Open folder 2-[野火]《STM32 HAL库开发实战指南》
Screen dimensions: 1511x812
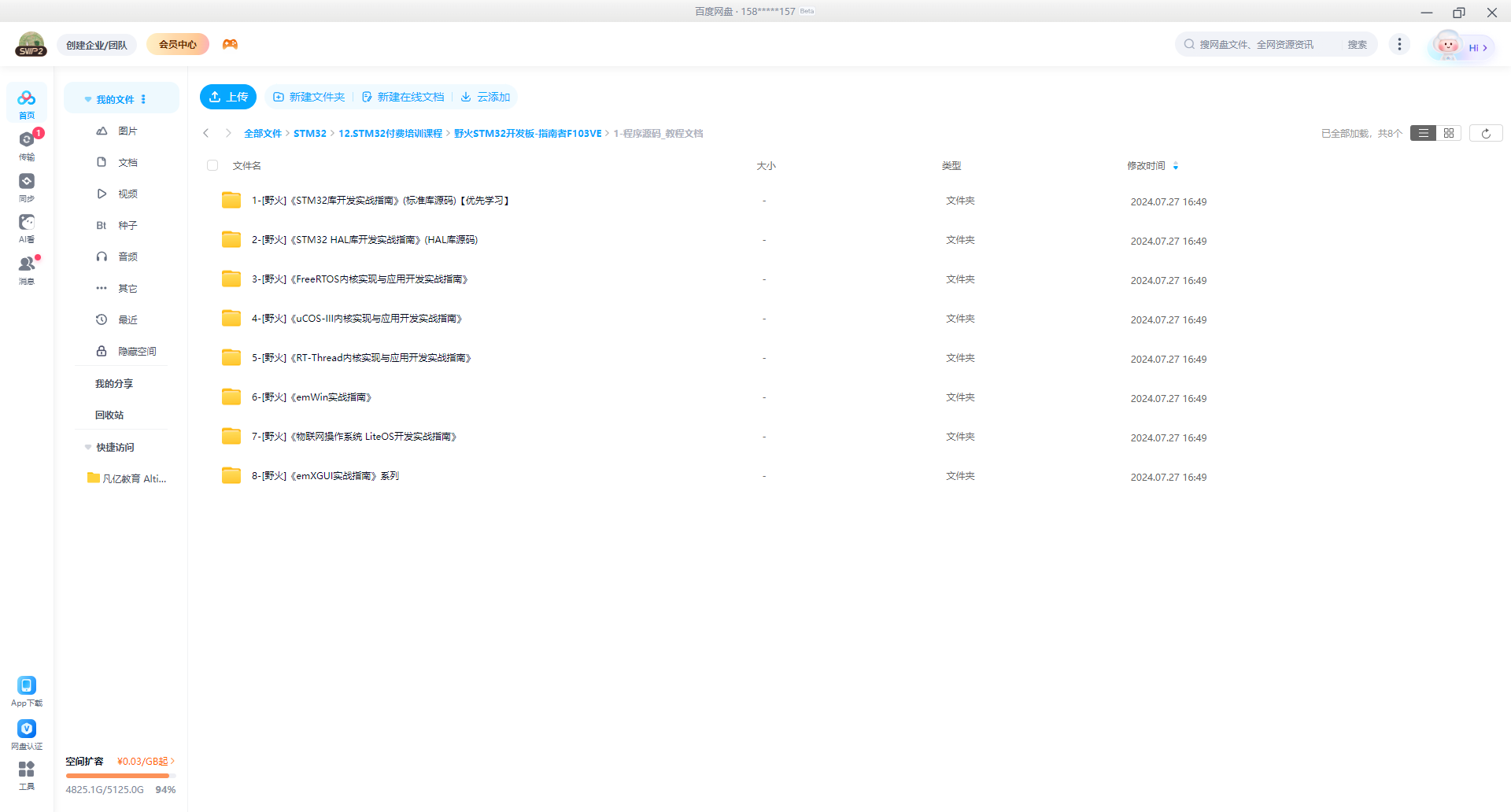tap(364, 240)
